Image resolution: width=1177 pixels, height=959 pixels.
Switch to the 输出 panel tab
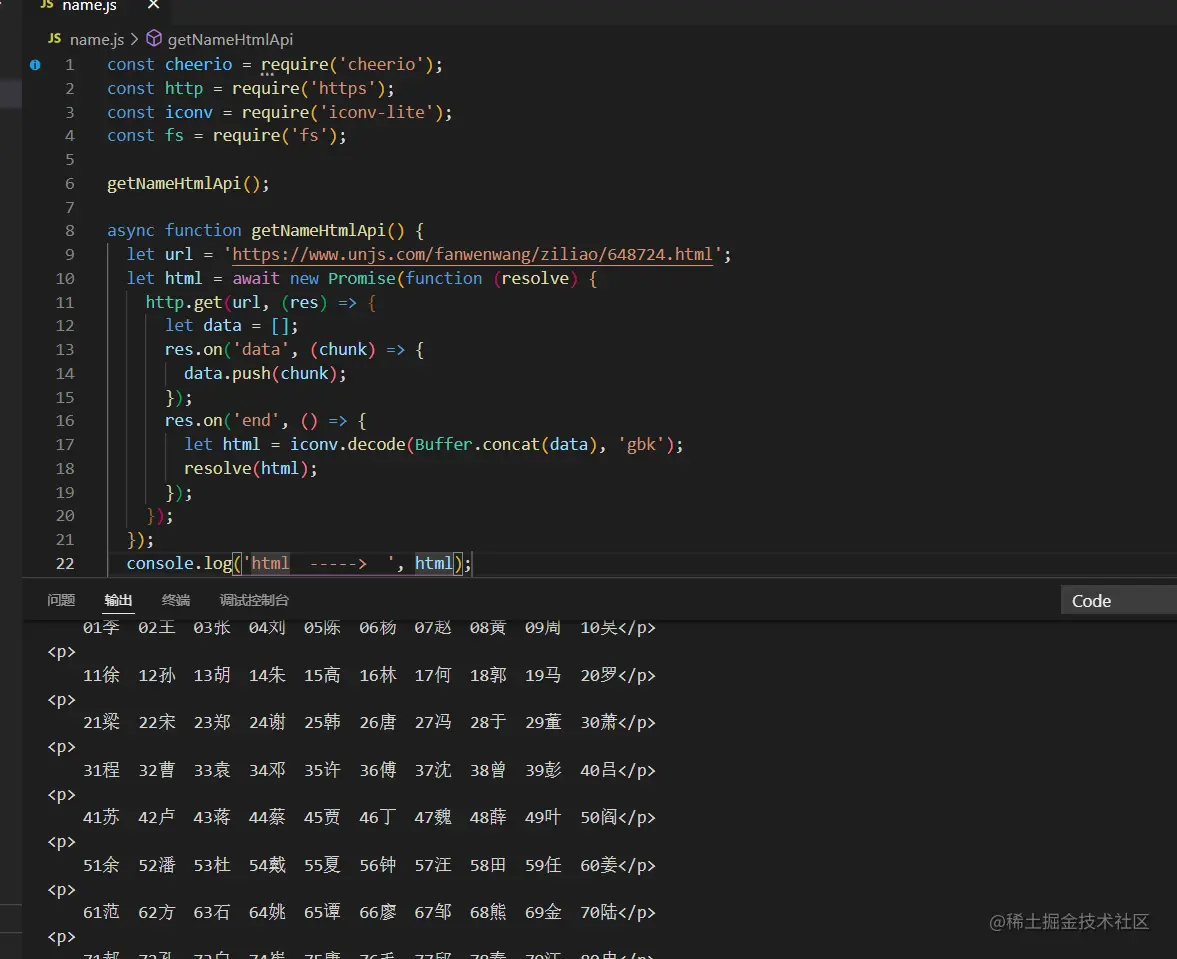point(118,600)
